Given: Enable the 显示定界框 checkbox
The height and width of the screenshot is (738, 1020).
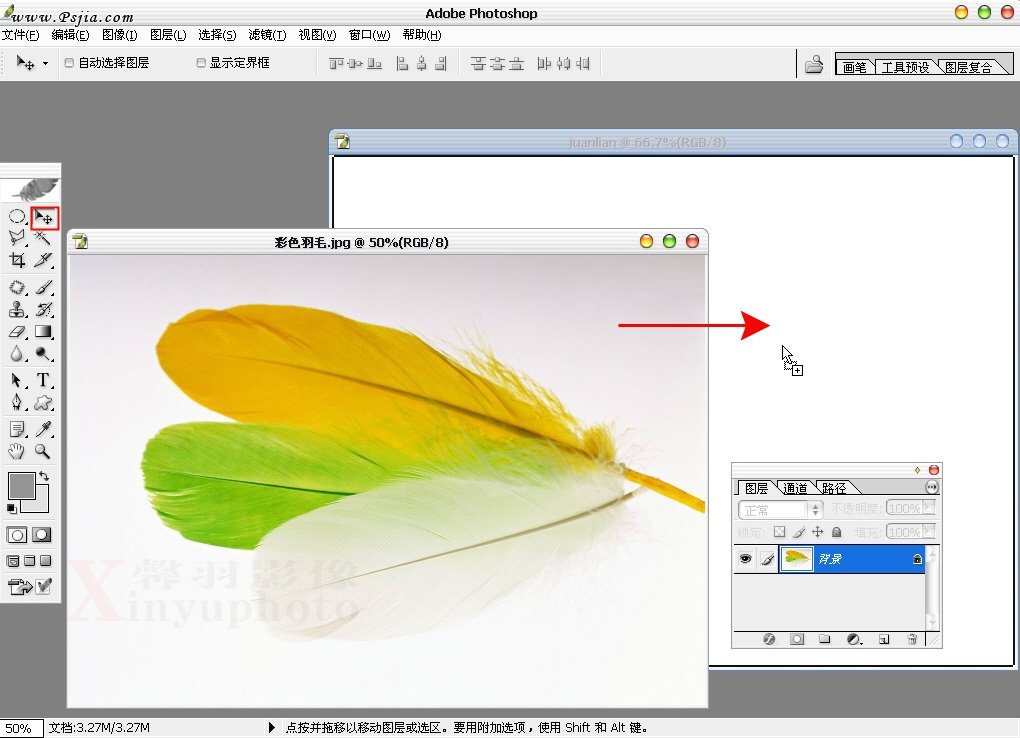Looking at the screenshot, I should point(201,63).
